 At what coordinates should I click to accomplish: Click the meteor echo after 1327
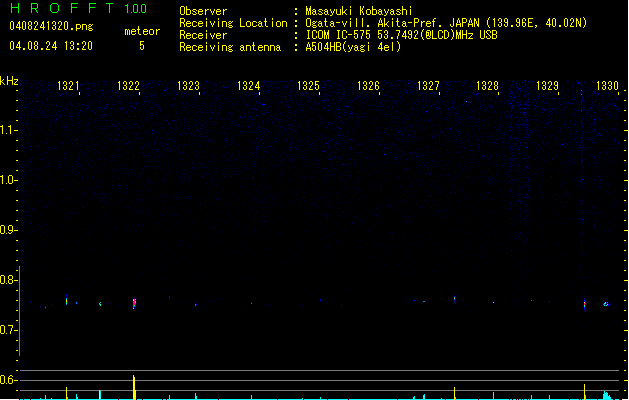(x=455, y=300)
